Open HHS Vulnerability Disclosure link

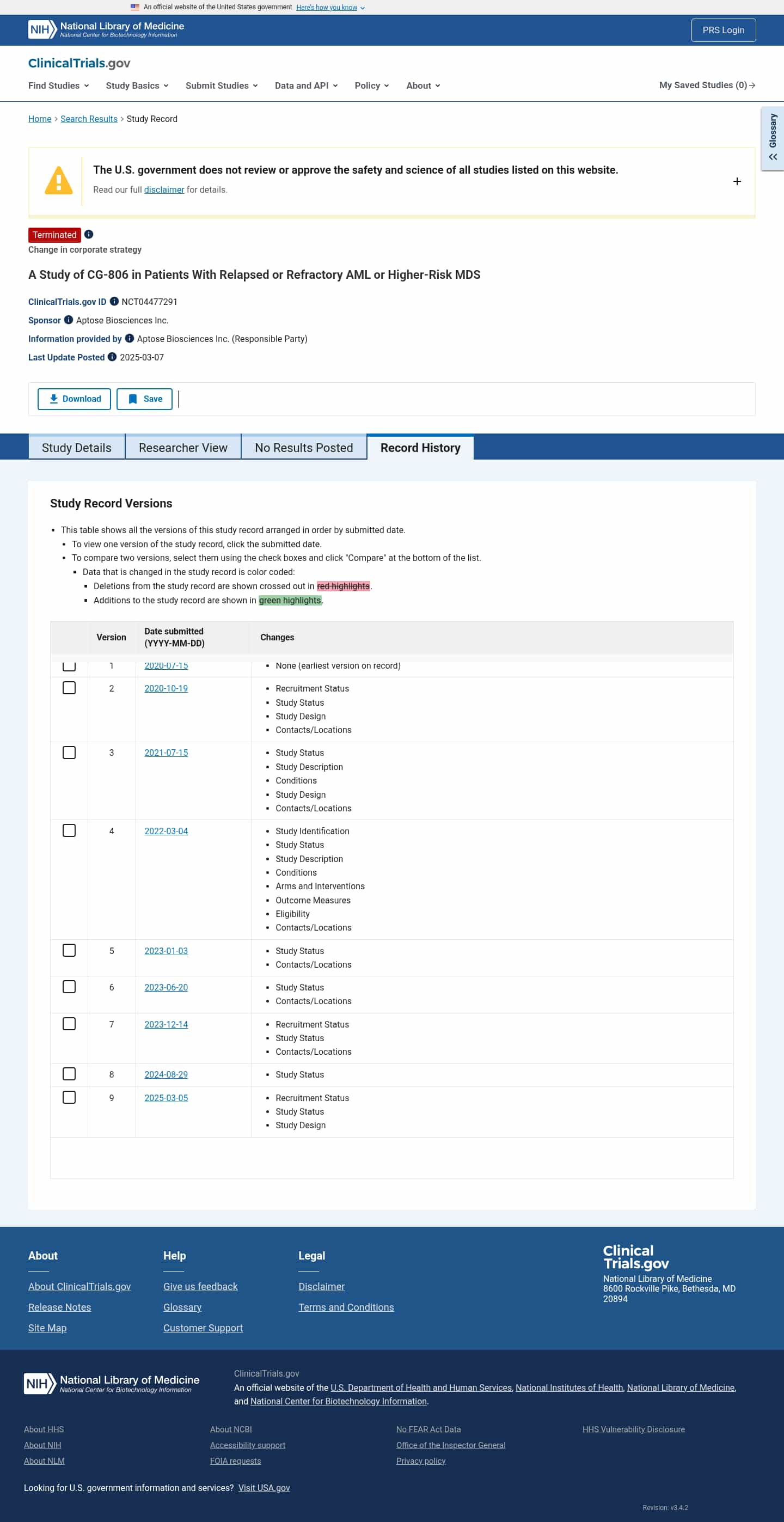click(633, 1429)
